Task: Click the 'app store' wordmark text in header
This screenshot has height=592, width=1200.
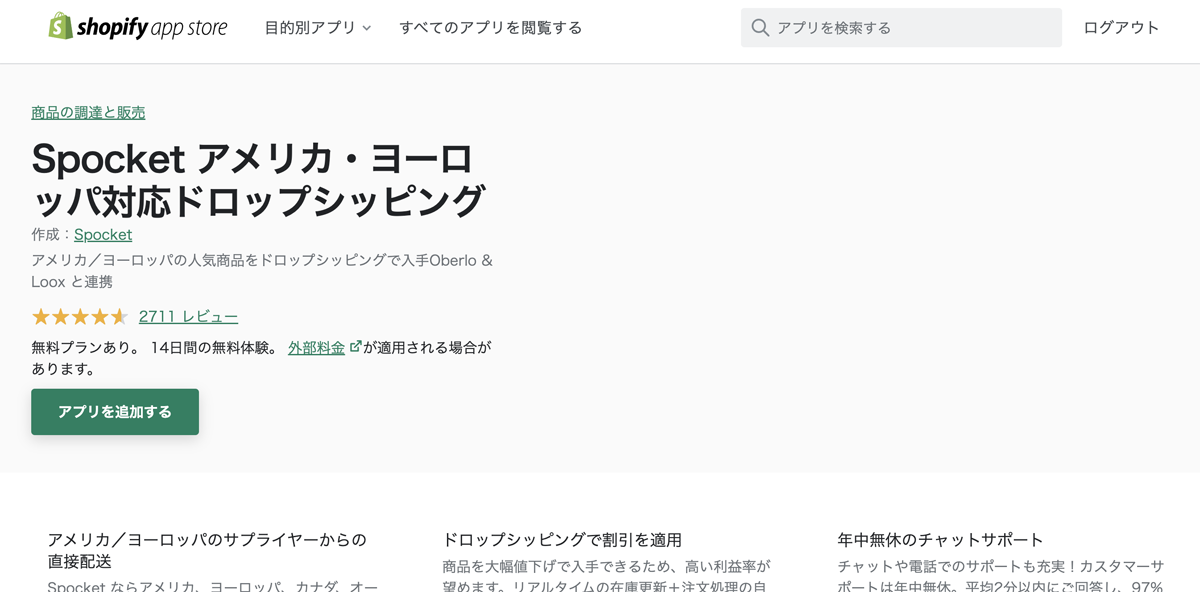Action: pos(189,28)
